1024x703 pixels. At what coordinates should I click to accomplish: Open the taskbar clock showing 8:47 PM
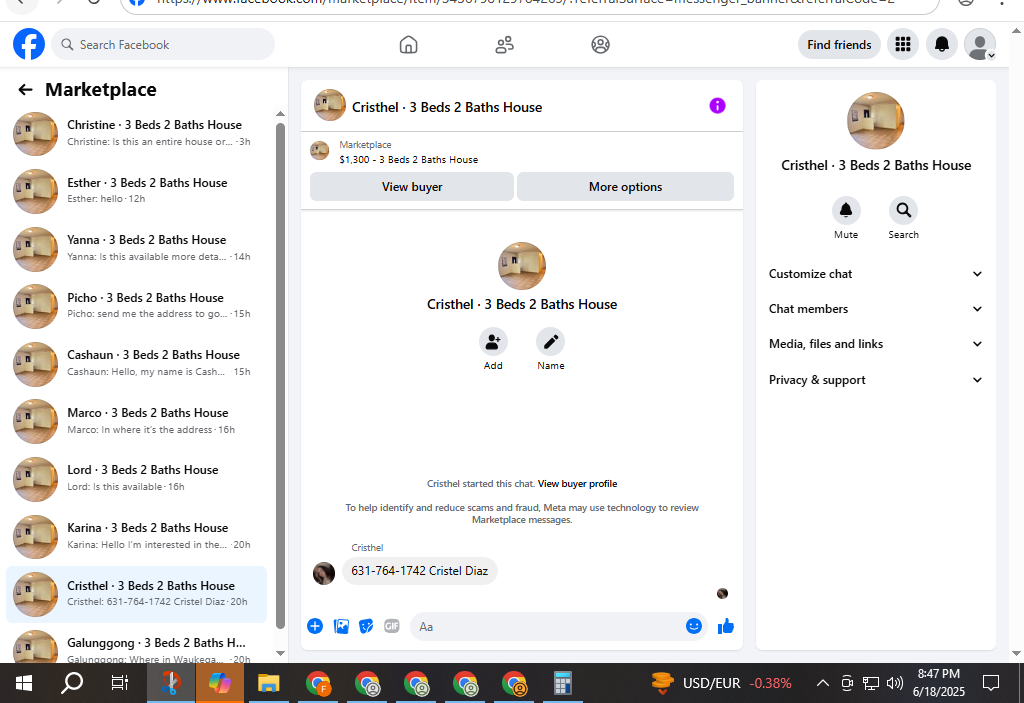(x=938, y=683)
